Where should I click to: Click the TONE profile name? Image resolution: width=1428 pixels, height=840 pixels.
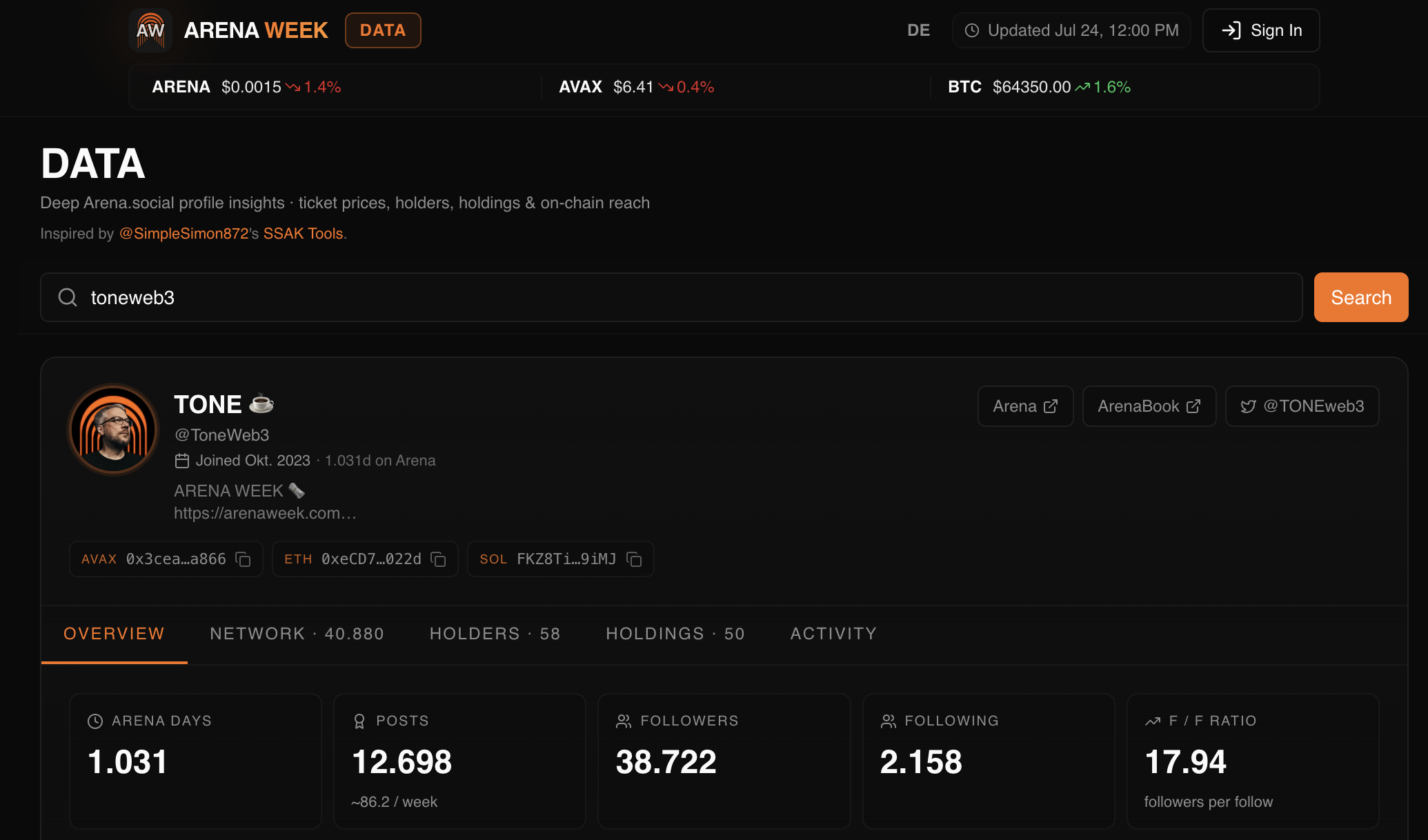208,405
